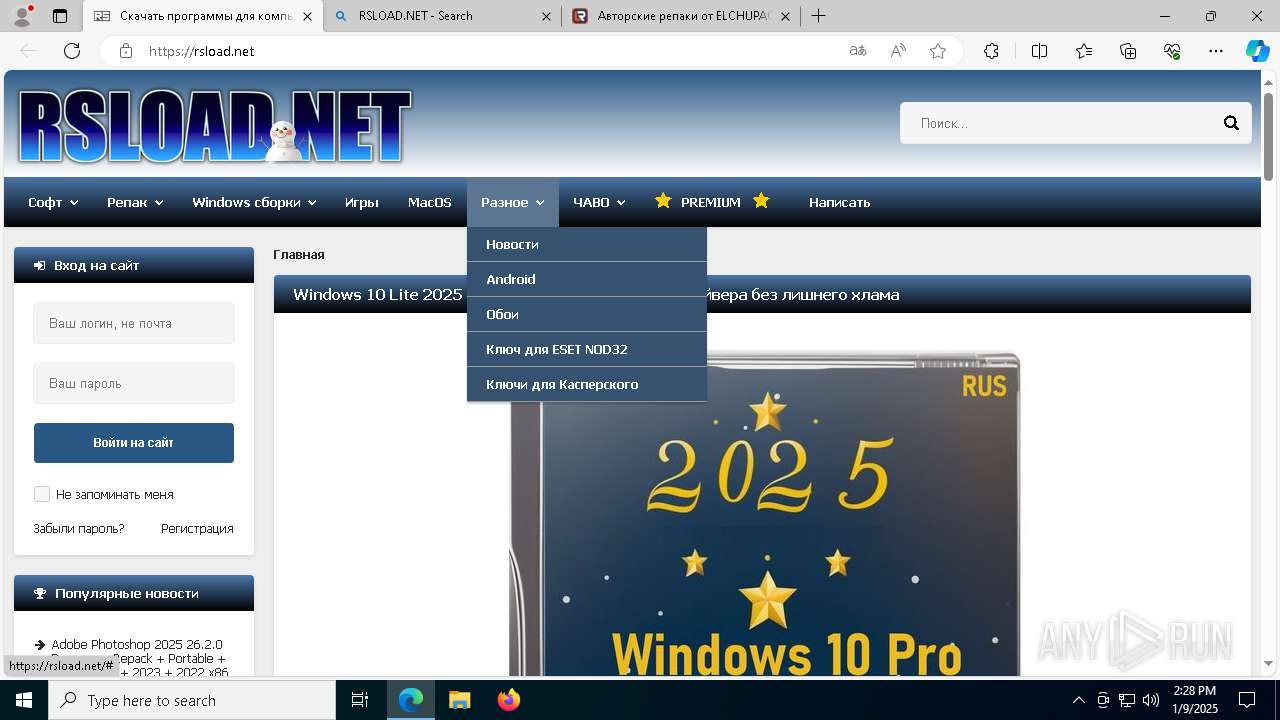This screenshot has width=1280, height=720.
Task: Open the favorites list icon
Action: click(1084, 51)
